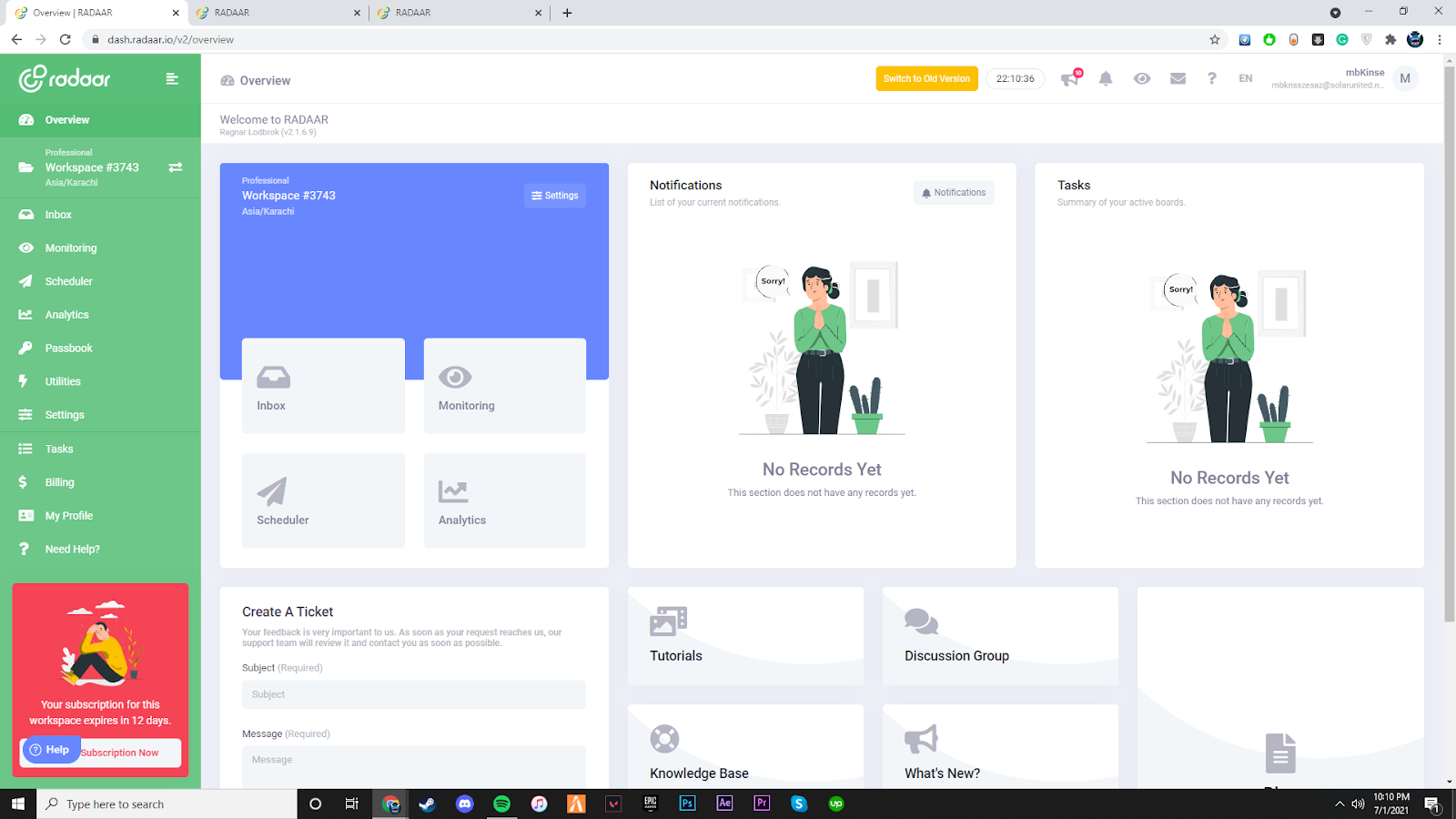Switch to Old Version
The image size is (1456, 819).
click(x=926, y=78)
